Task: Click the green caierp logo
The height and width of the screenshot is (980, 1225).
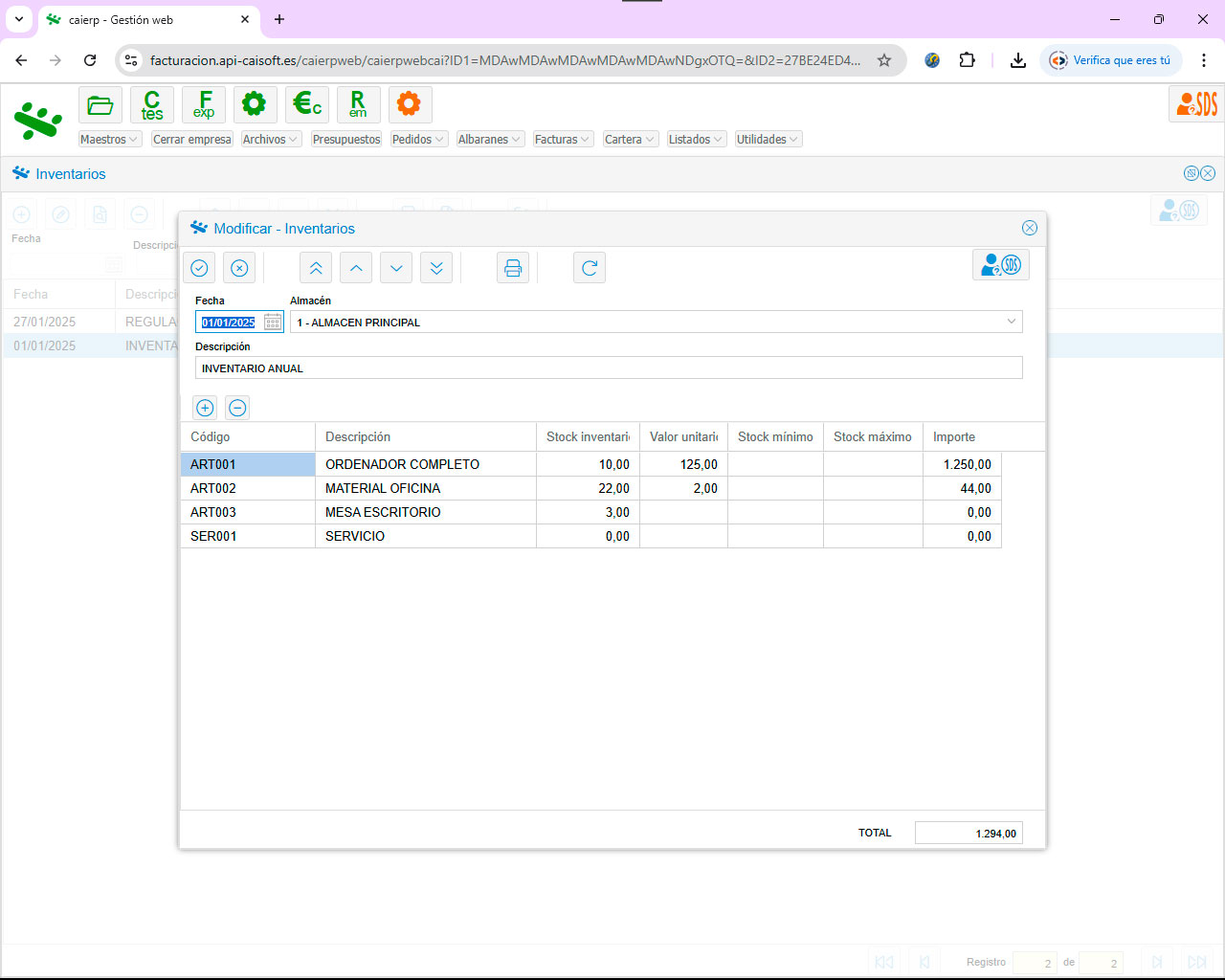Action: 38,122
